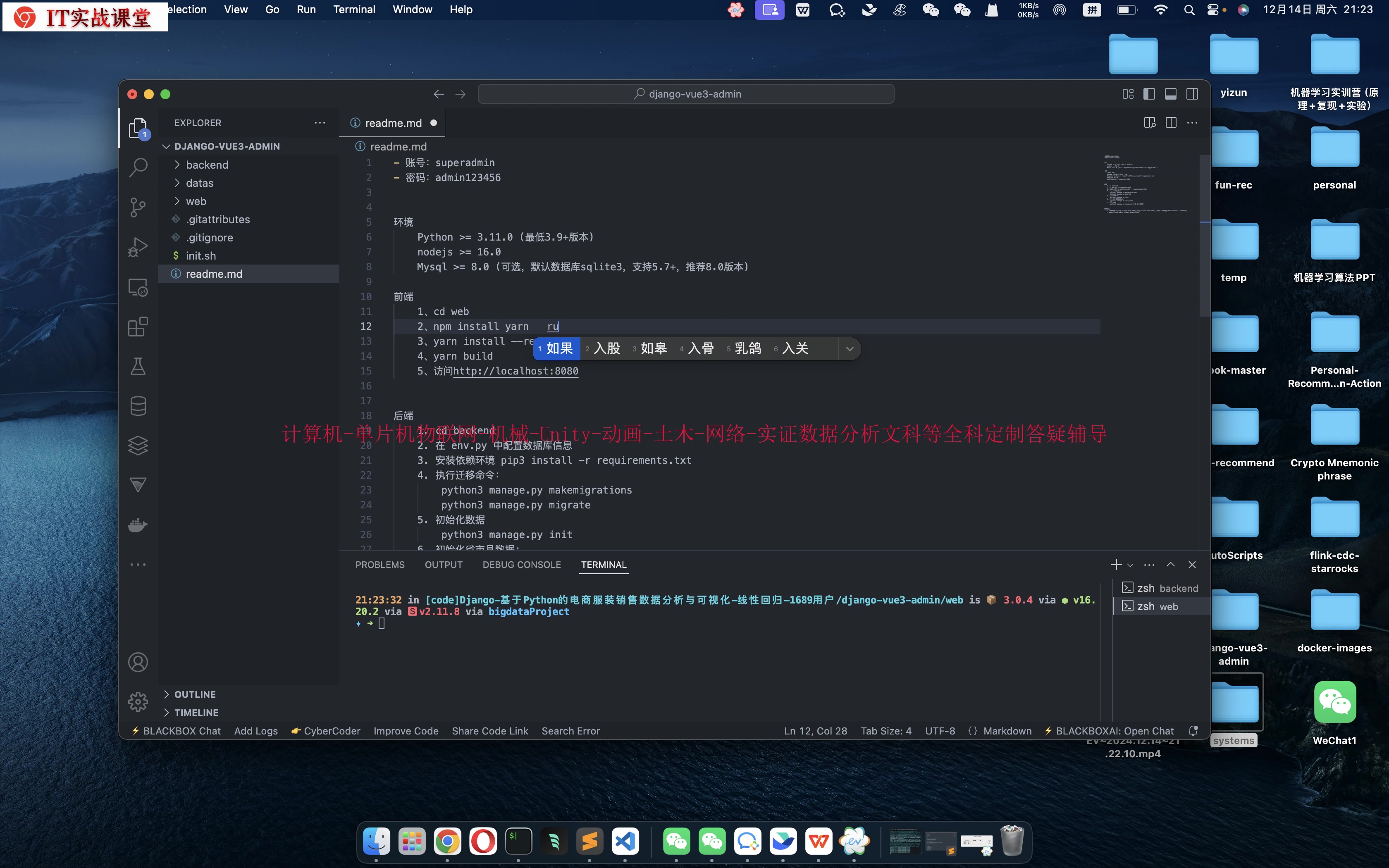Open the Search view in the activity bar

(138, 167)
